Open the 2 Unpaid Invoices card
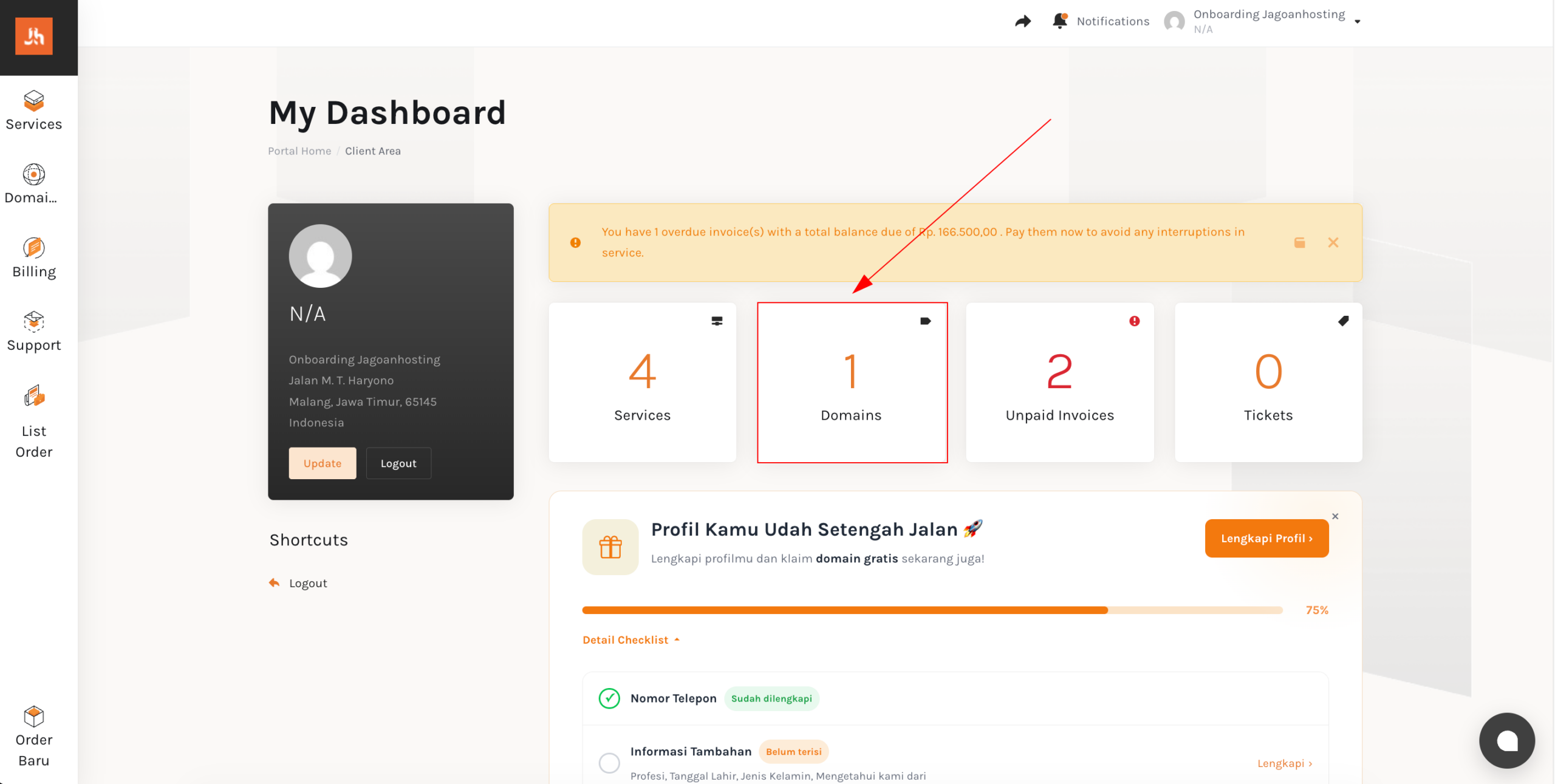1555x784 pixels. point(1060,383)
